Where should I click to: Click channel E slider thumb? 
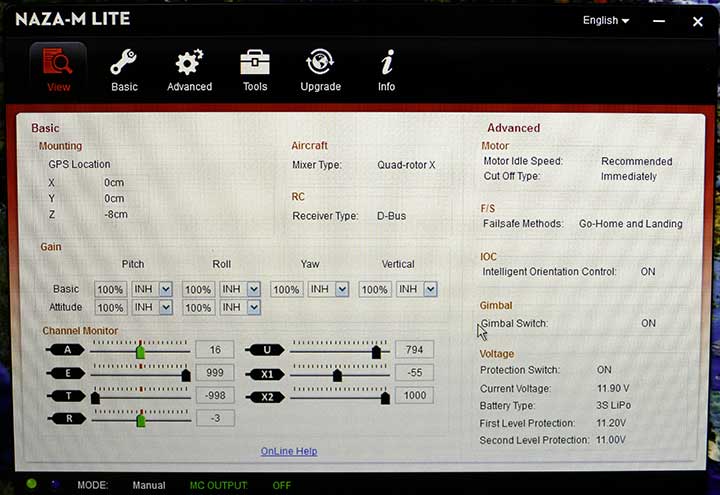(186, 375)
